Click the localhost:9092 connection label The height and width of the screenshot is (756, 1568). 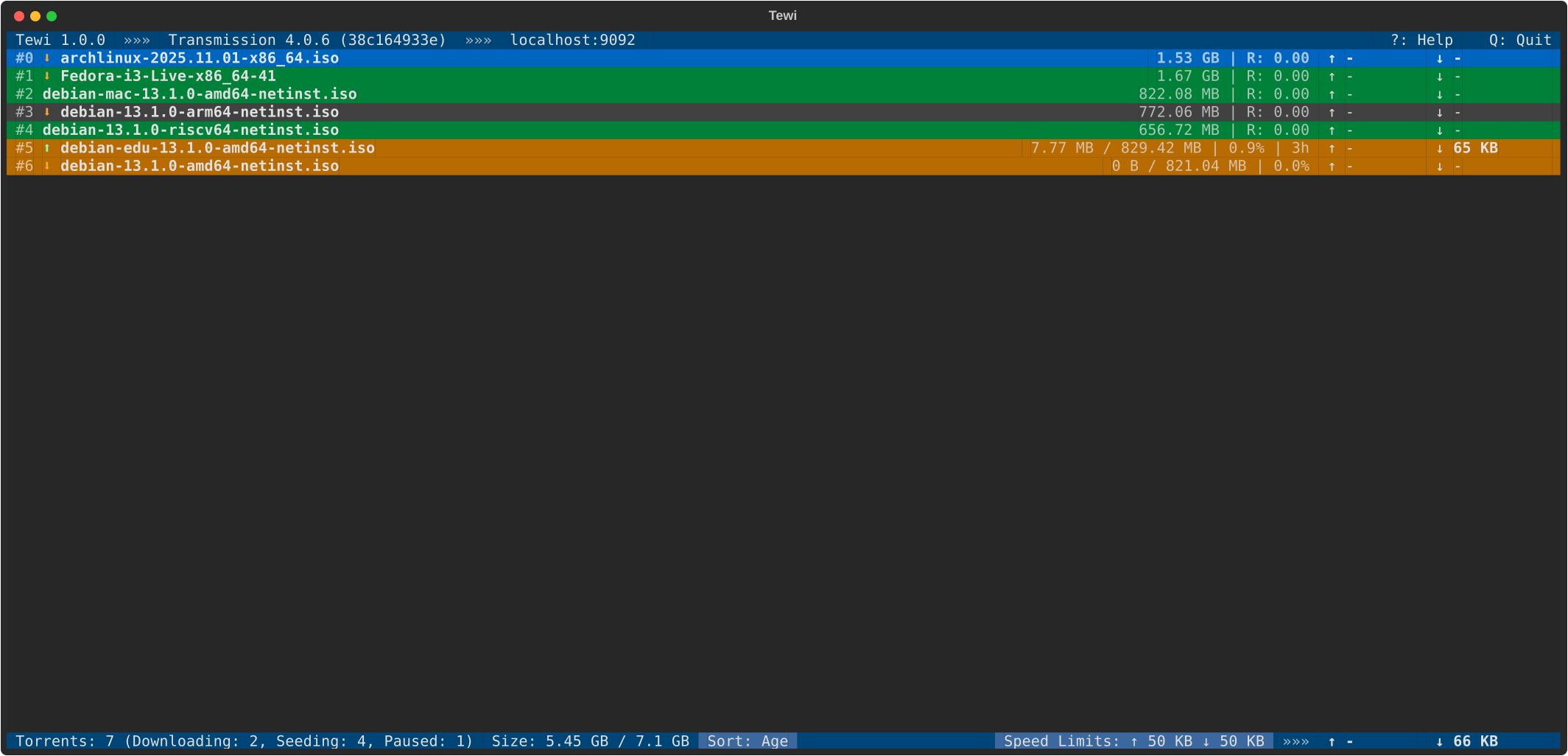tap(573, 41)
